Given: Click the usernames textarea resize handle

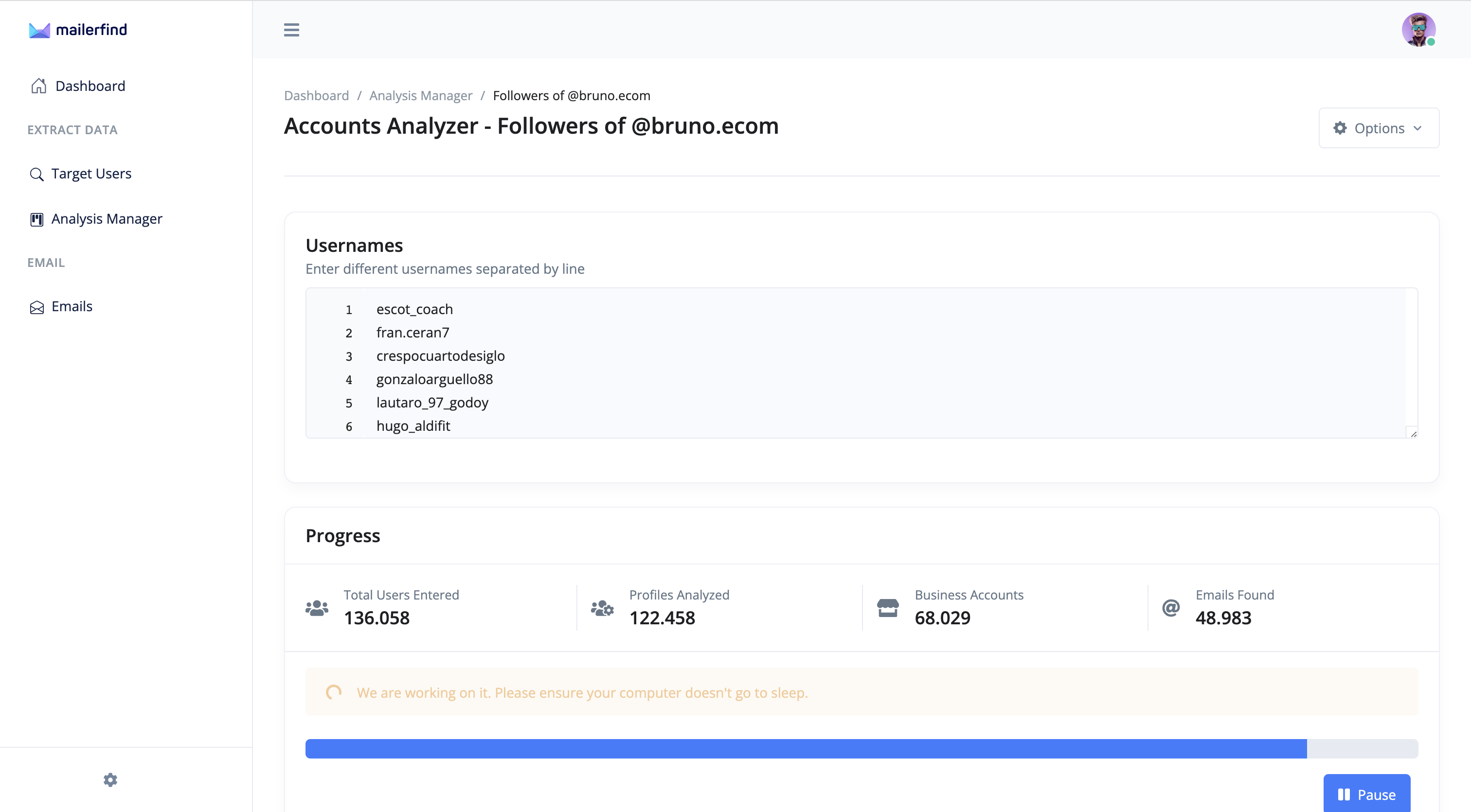Looking at the screenshot, I should pos(1413,434).
